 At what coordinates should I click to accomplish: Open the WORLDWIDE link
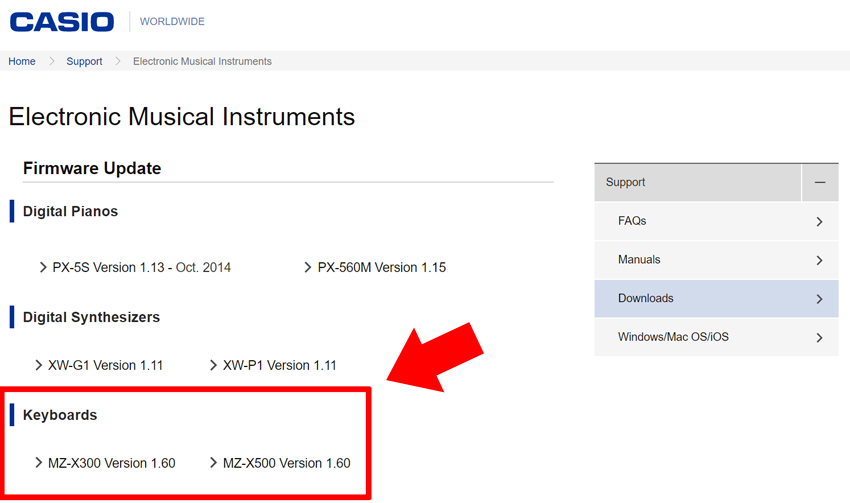point(172,22)
